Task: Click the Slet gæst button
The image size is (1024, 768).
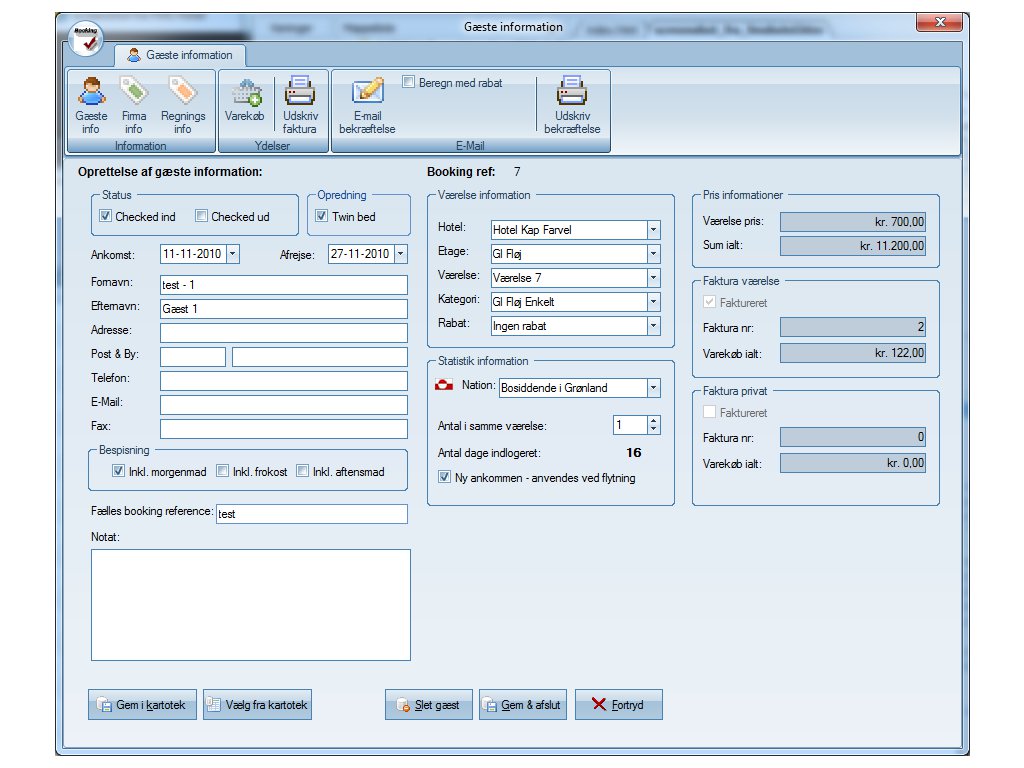Action: [429, 705]
